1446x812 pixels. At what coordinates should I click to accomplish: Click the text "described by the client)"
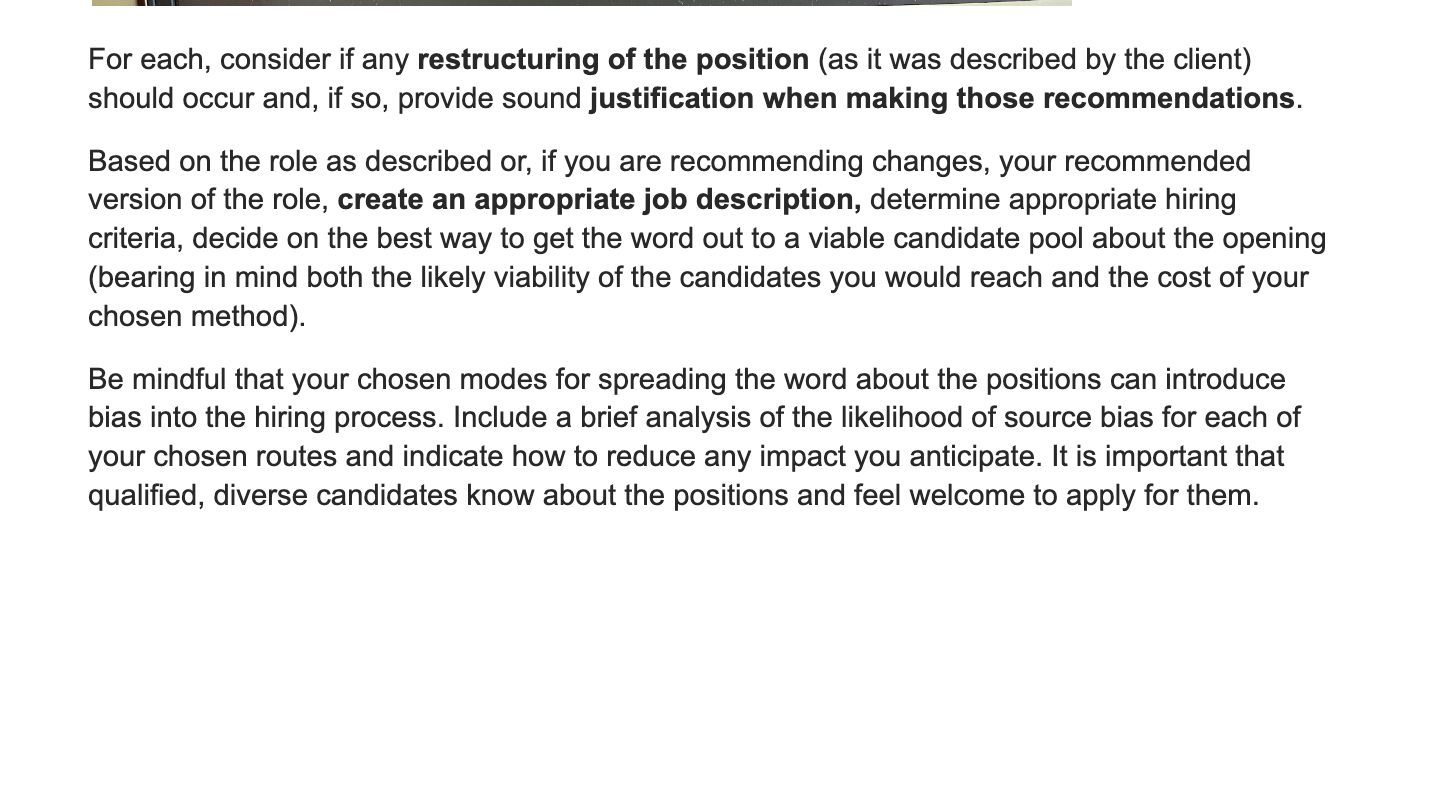pos(1100,60)
